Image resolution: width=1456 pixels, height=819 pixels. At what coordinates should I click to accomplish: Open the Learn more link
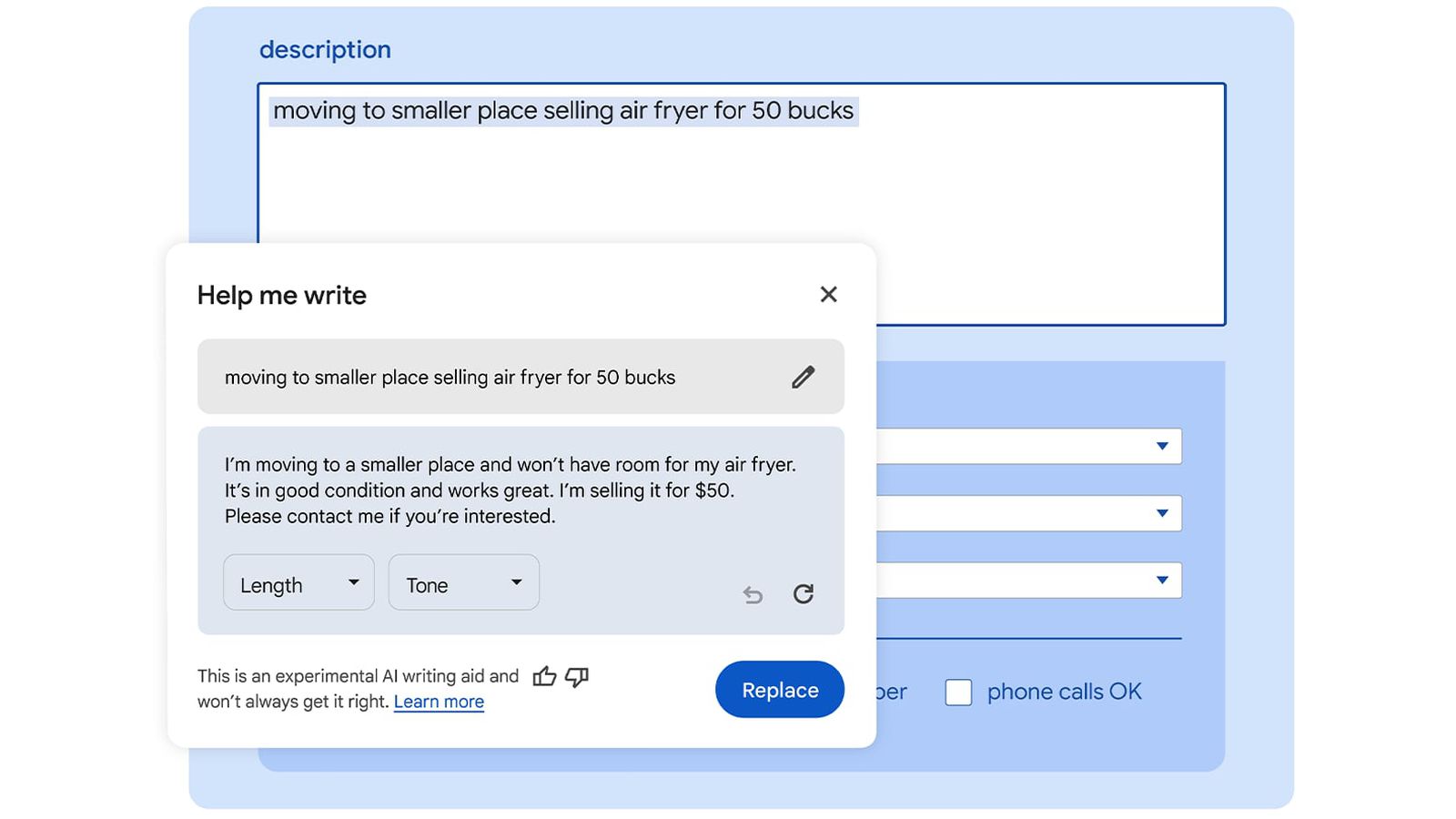tap(439, 702)
